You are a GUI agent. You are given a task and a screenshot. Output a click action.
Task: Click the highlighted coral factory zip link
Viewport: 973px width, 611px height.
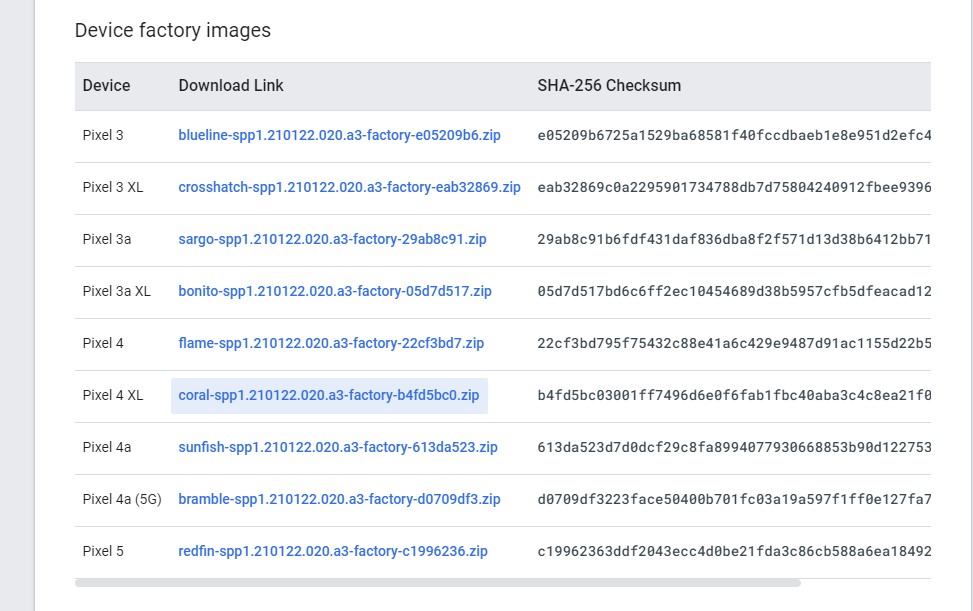pos(329,395)
